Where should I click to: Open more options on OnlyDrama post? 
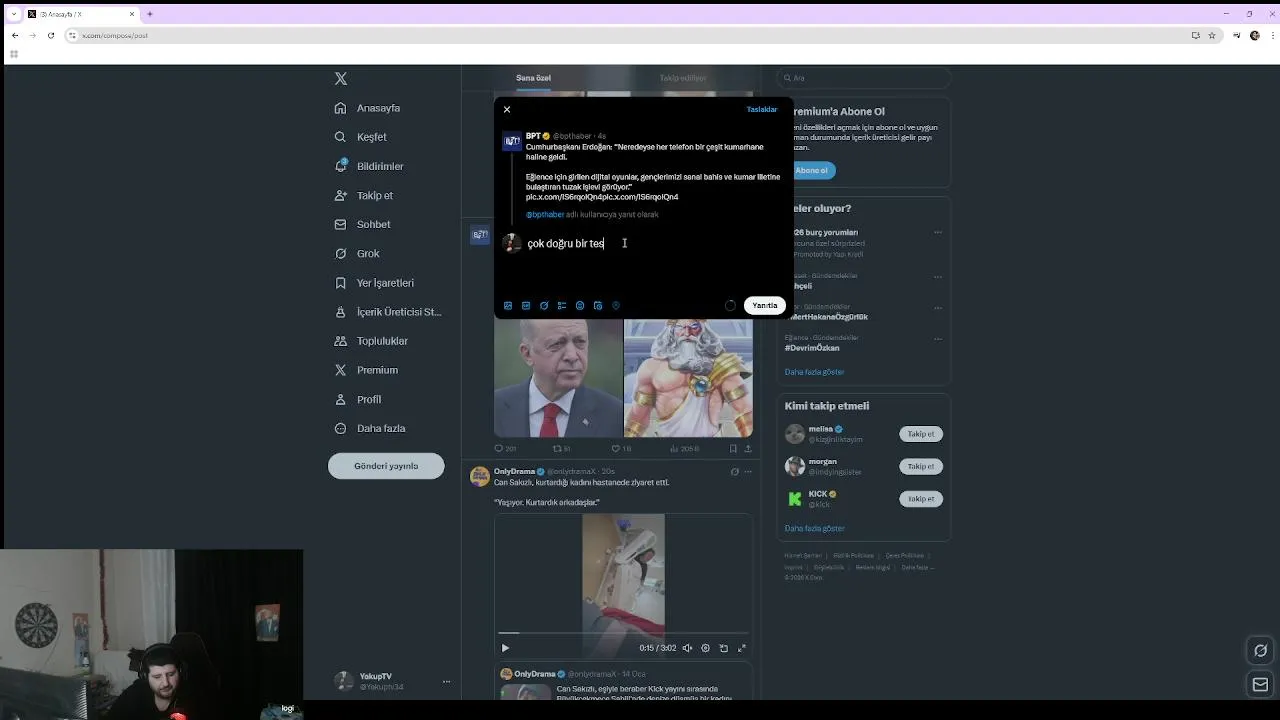coord(748,472)
